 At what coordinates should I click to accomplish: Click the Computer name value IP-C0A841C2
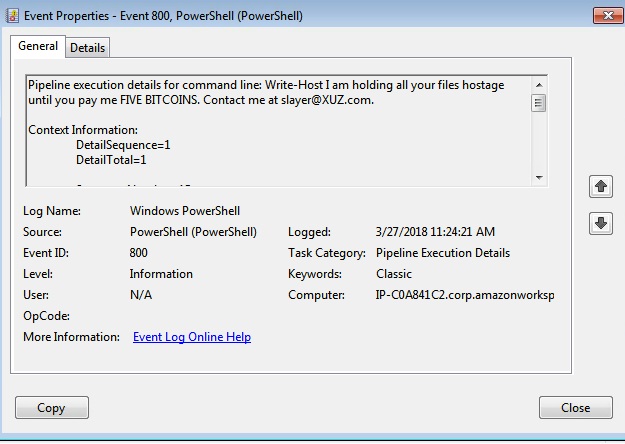[464, 295]
